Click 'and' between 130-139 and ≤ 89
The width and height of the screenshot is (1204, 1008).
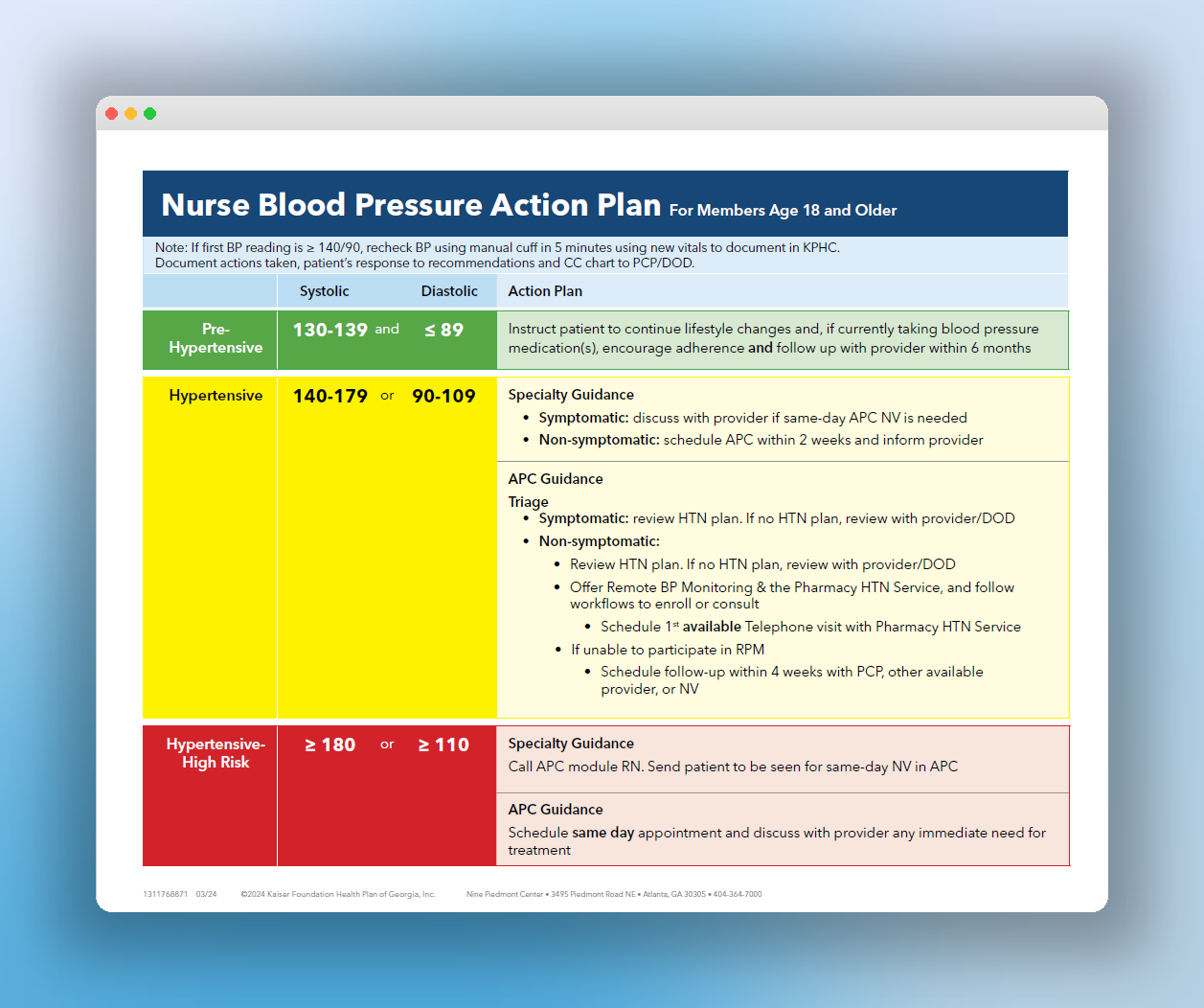[x=387, y=329]
